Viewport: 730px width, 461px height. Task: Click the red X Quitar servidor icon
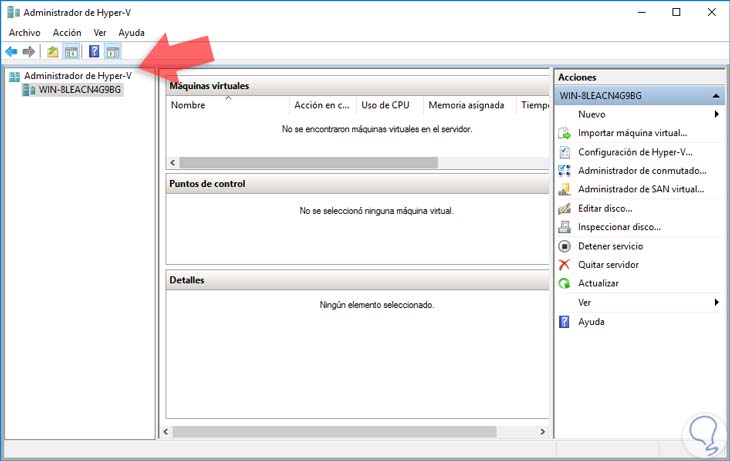pyautogui.click(x=564, y=264)
